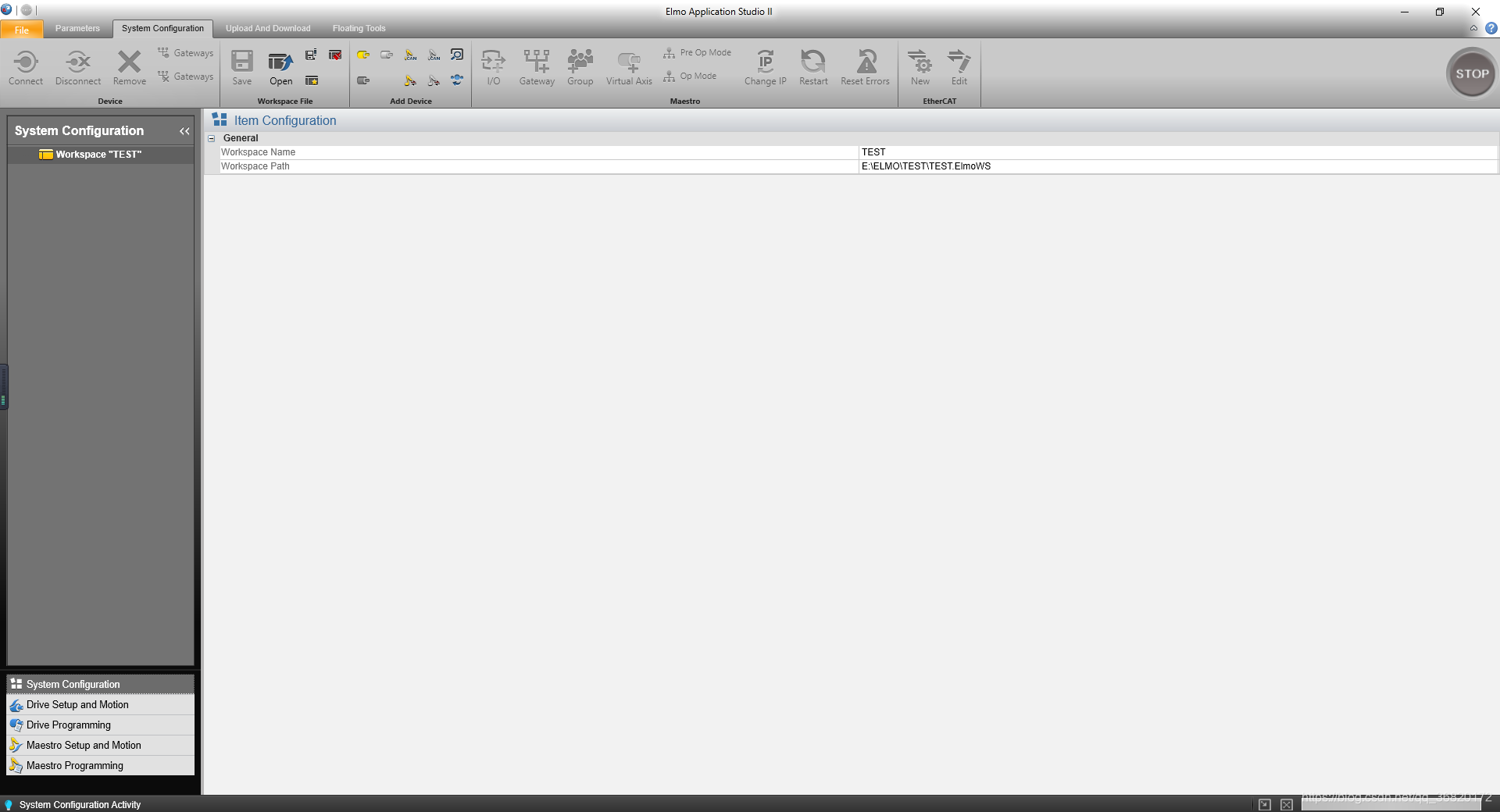The height and width of the screenshot is (812, 1500).
Task: Select the System Configuration ribbon tab
Action: point(162,28)
